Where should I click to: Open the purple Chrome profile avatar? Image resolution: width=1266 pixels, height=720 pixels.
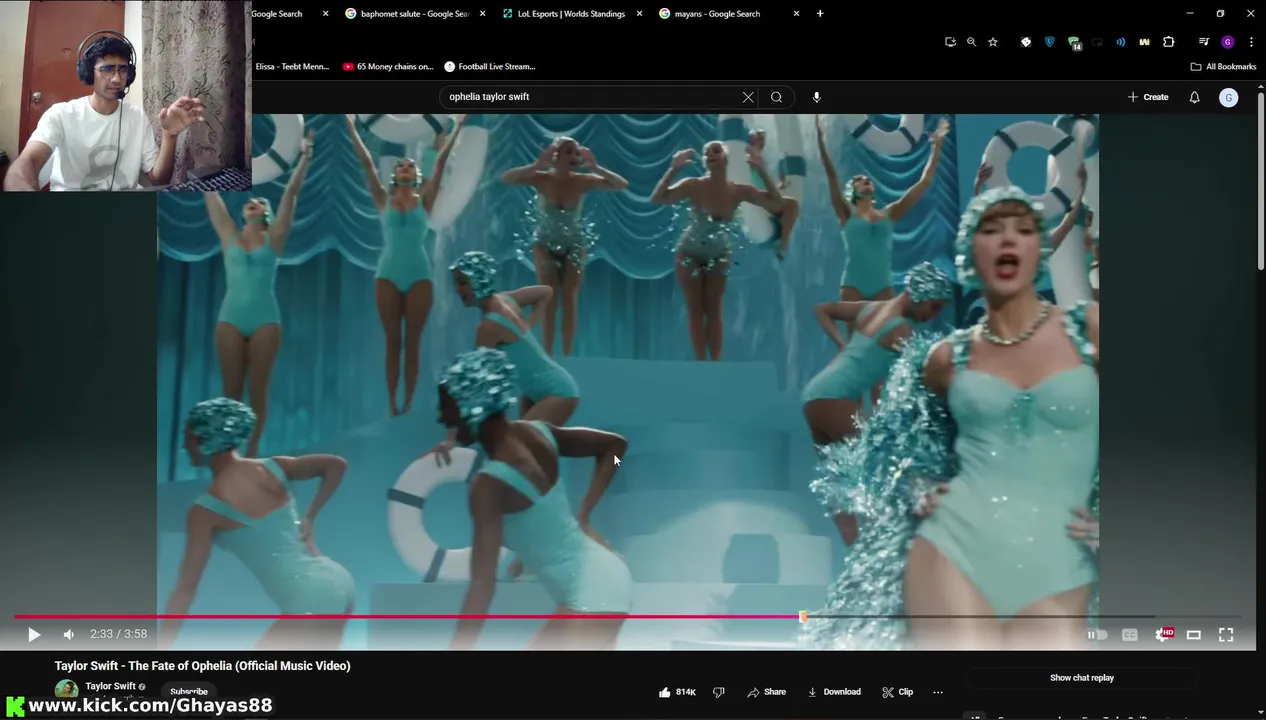point(1228,42)
